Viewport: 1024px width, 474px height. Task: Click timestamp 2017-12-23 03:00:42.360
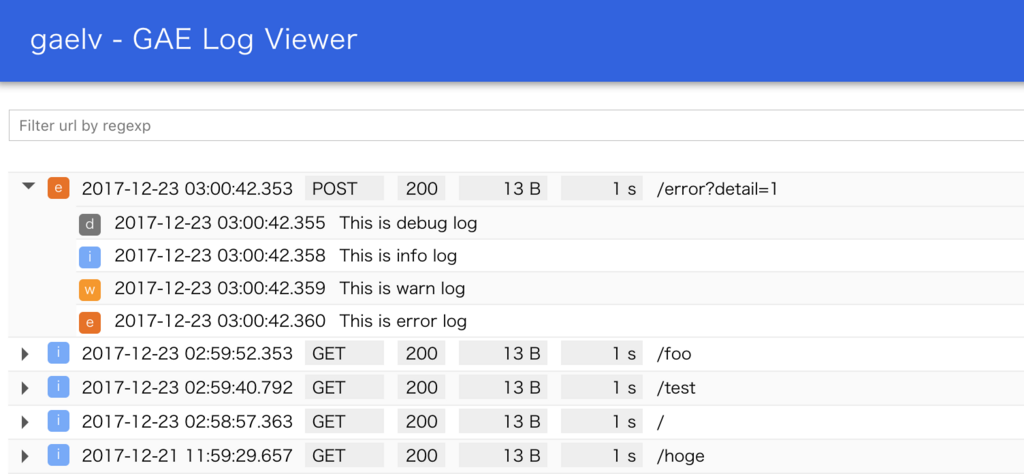(220, 321)
